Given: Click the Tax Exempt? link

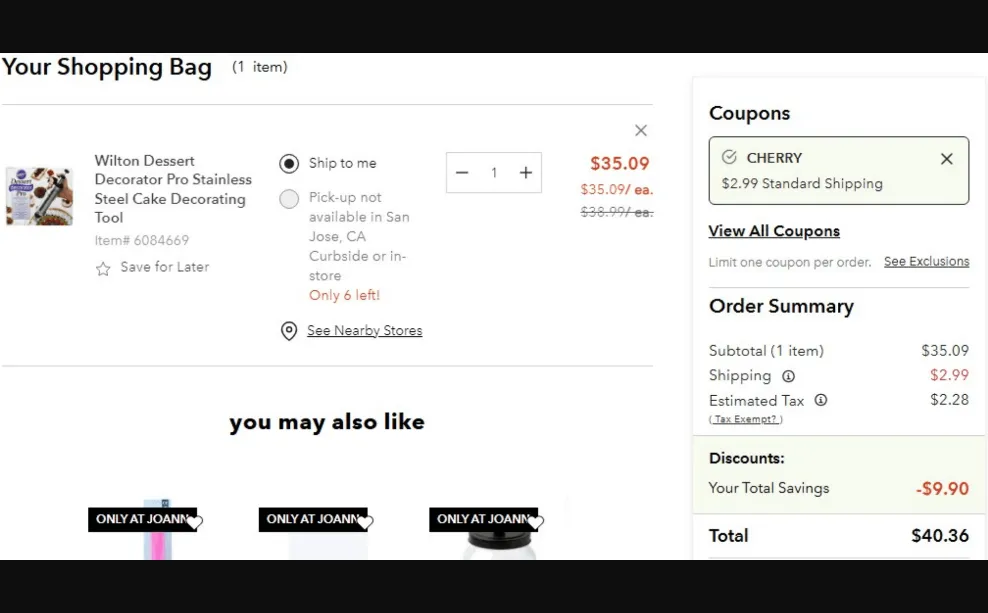Looking at the screenshot, I should tap(746, 420).
